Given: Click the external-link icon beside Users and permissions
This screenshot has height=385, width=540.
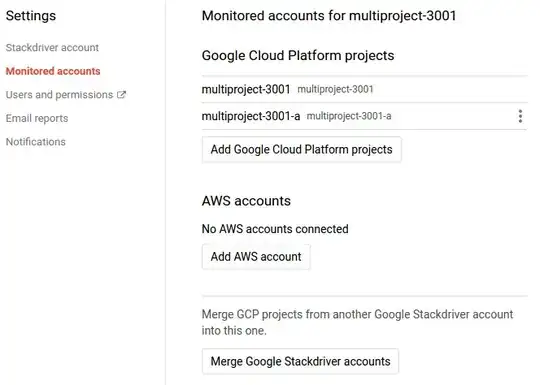Looking at the screenshot, I should [121, 95].
